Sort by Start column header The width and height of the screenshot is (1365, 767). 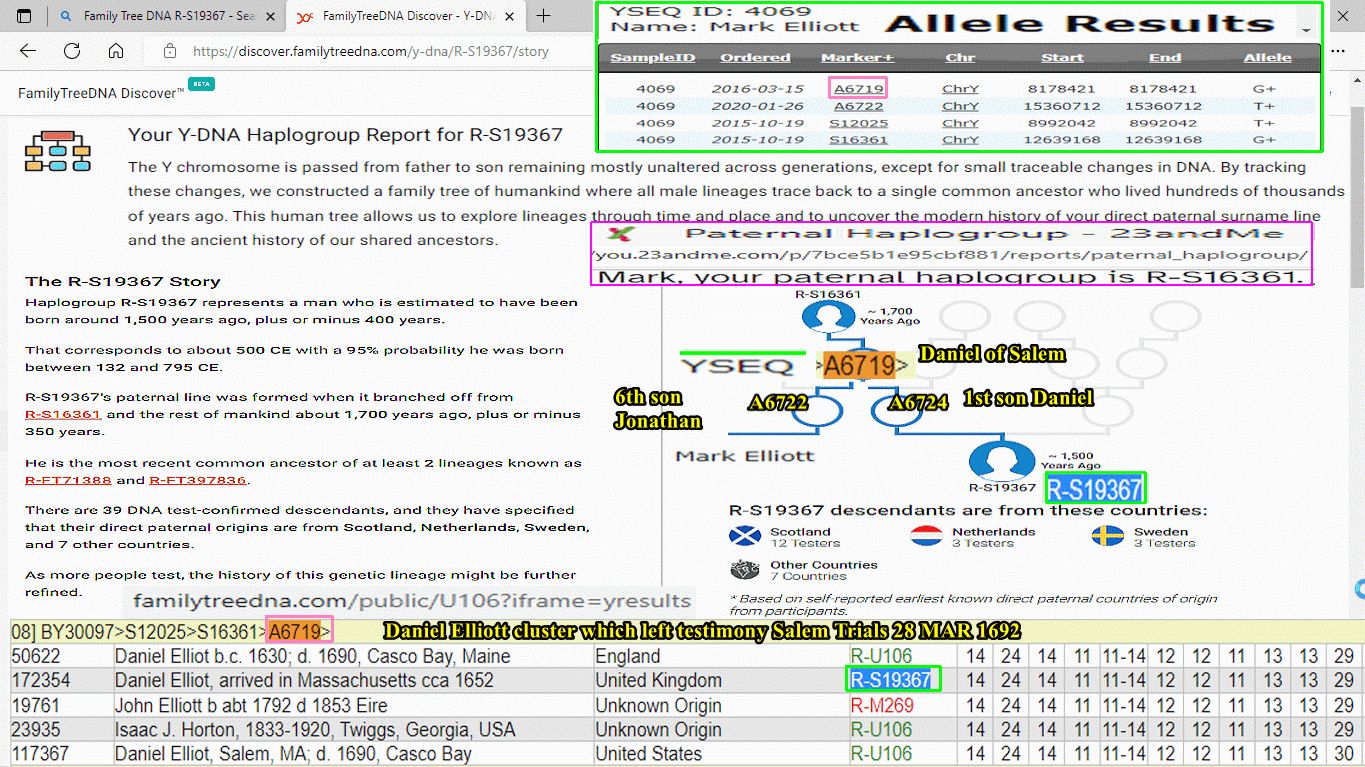point(1062,58)
